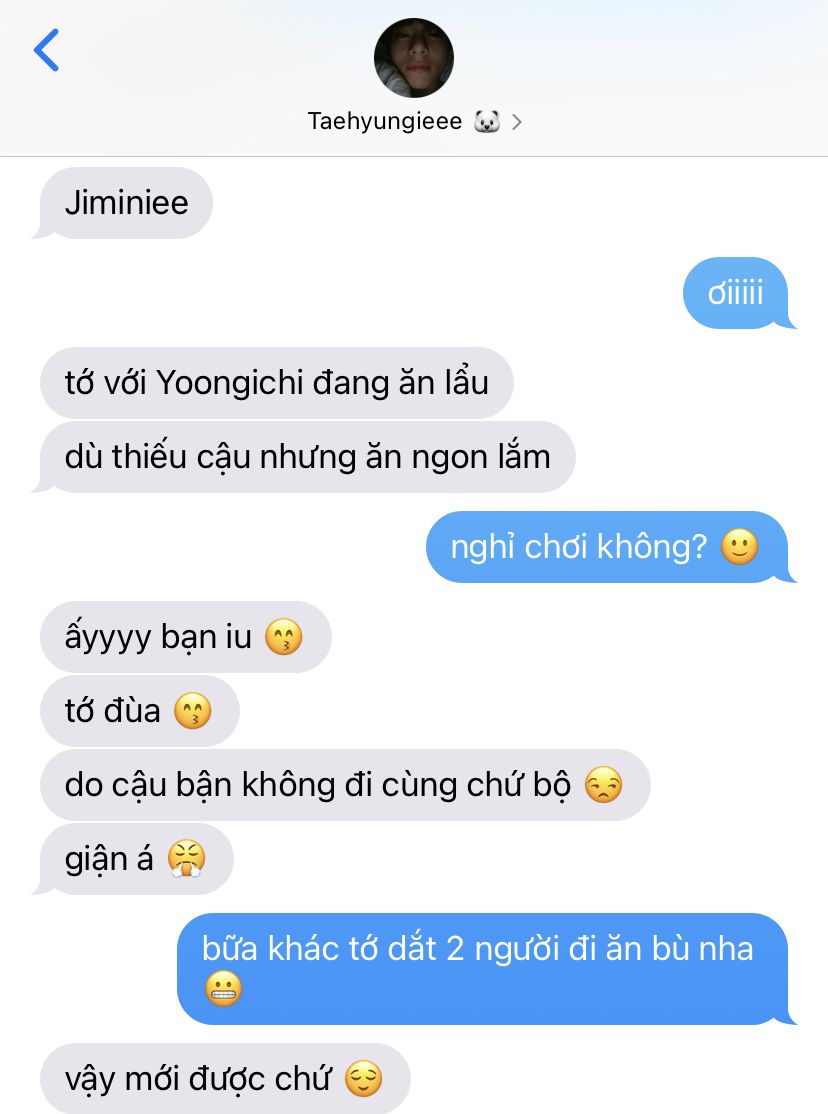Tap unamused emoji in "chứ bộ" message
The width and height of the screenshot is (828, 1114).
click(603, 785)
